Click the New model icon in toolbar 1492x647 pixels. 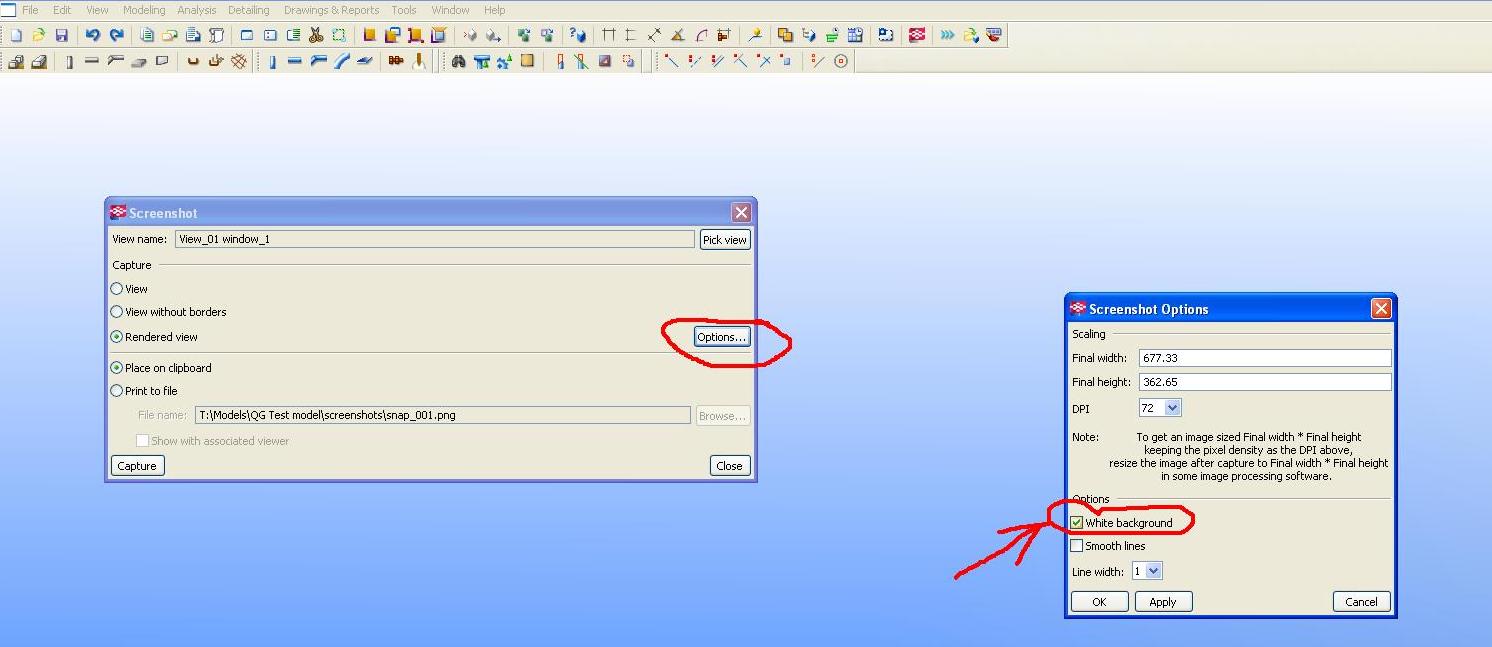pyautogui.click(x=15, y=35)
